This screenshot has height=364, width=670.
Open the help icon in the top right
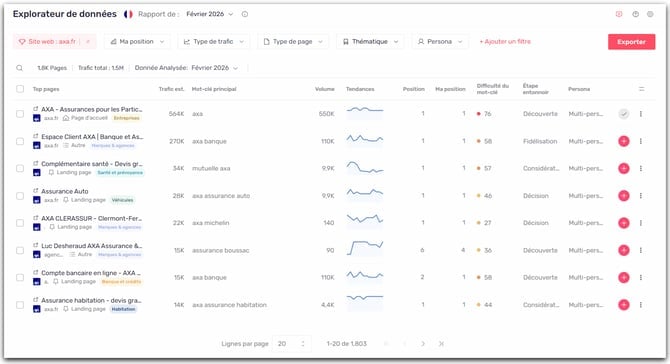[x=636, y=14]
